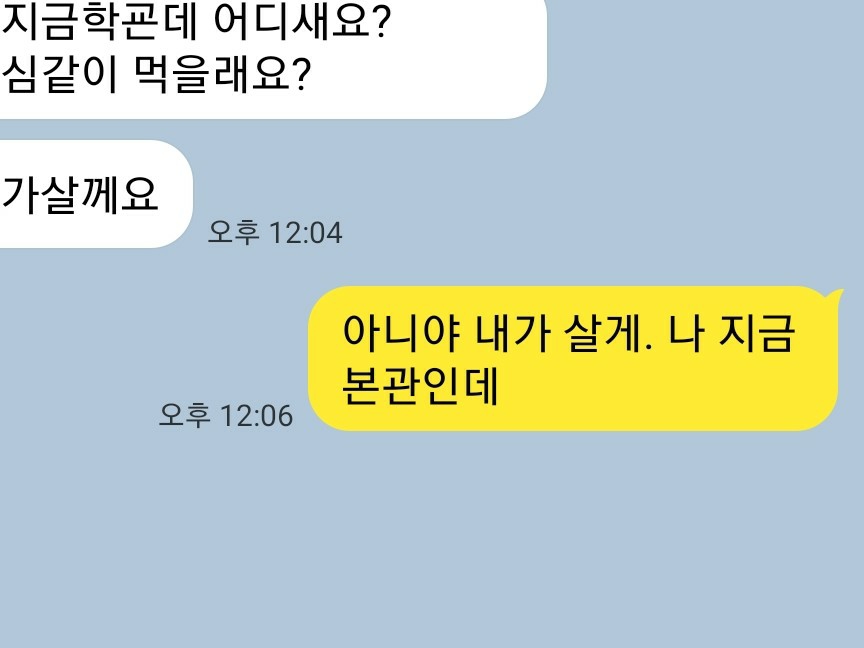Click the '오후' label before 12:04
The image size is (864, 648).
[233, 232]
